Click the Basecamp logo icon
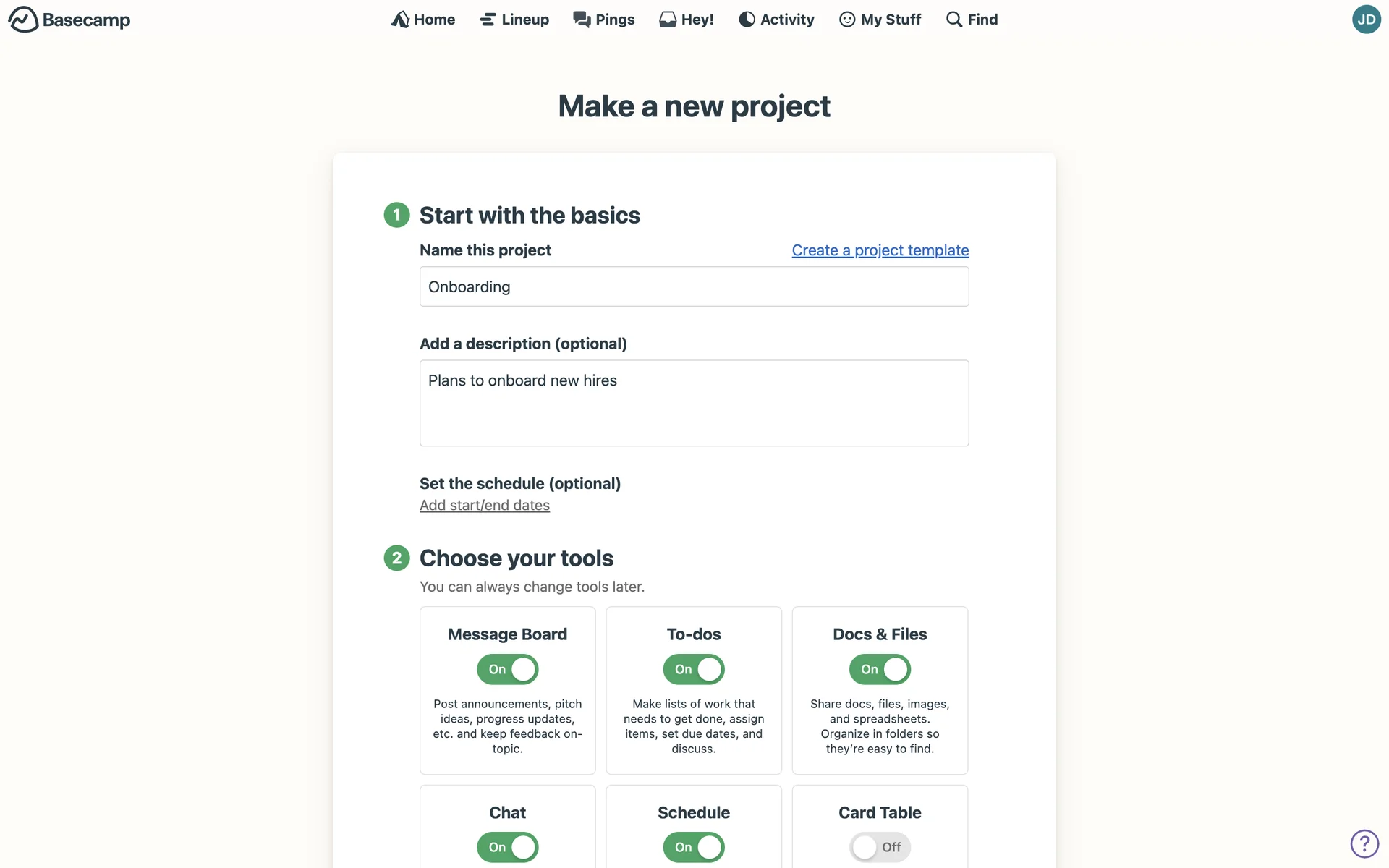Viewport: 1389px width, 868px height. coord(23,20)
